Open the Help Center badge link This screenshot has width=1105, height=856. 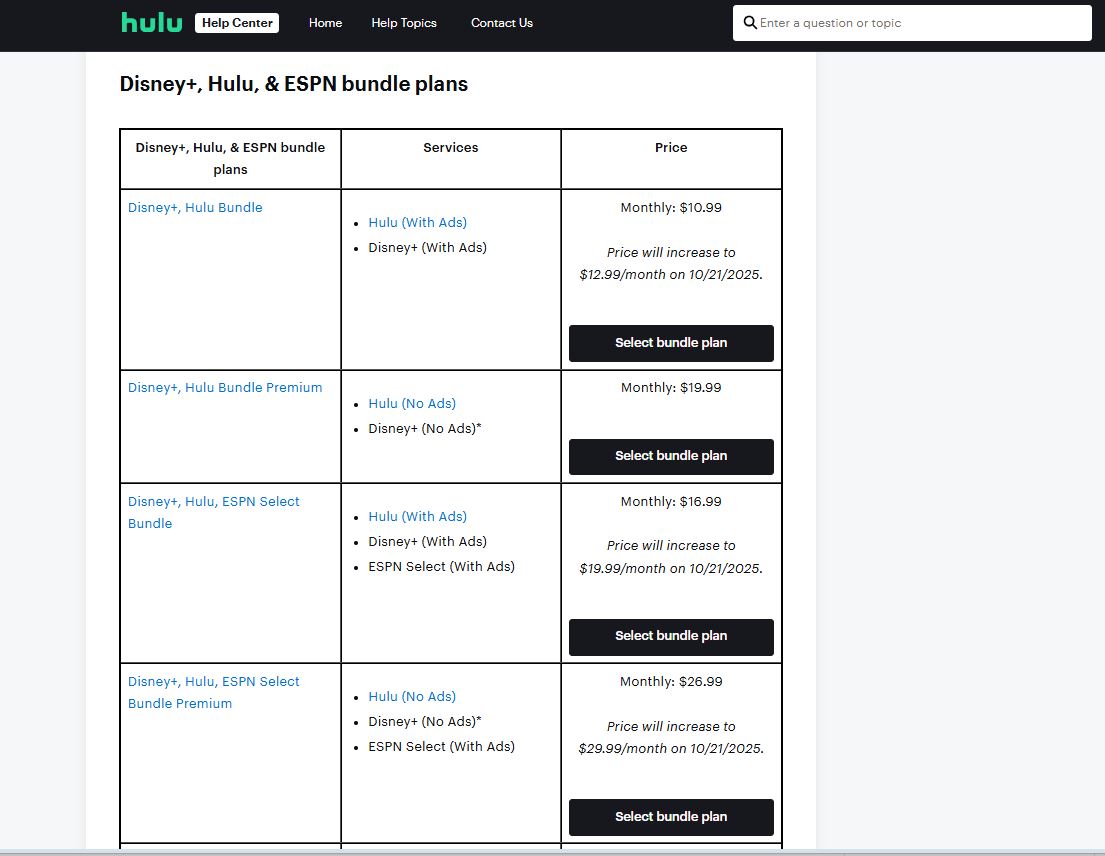[237, 23]
